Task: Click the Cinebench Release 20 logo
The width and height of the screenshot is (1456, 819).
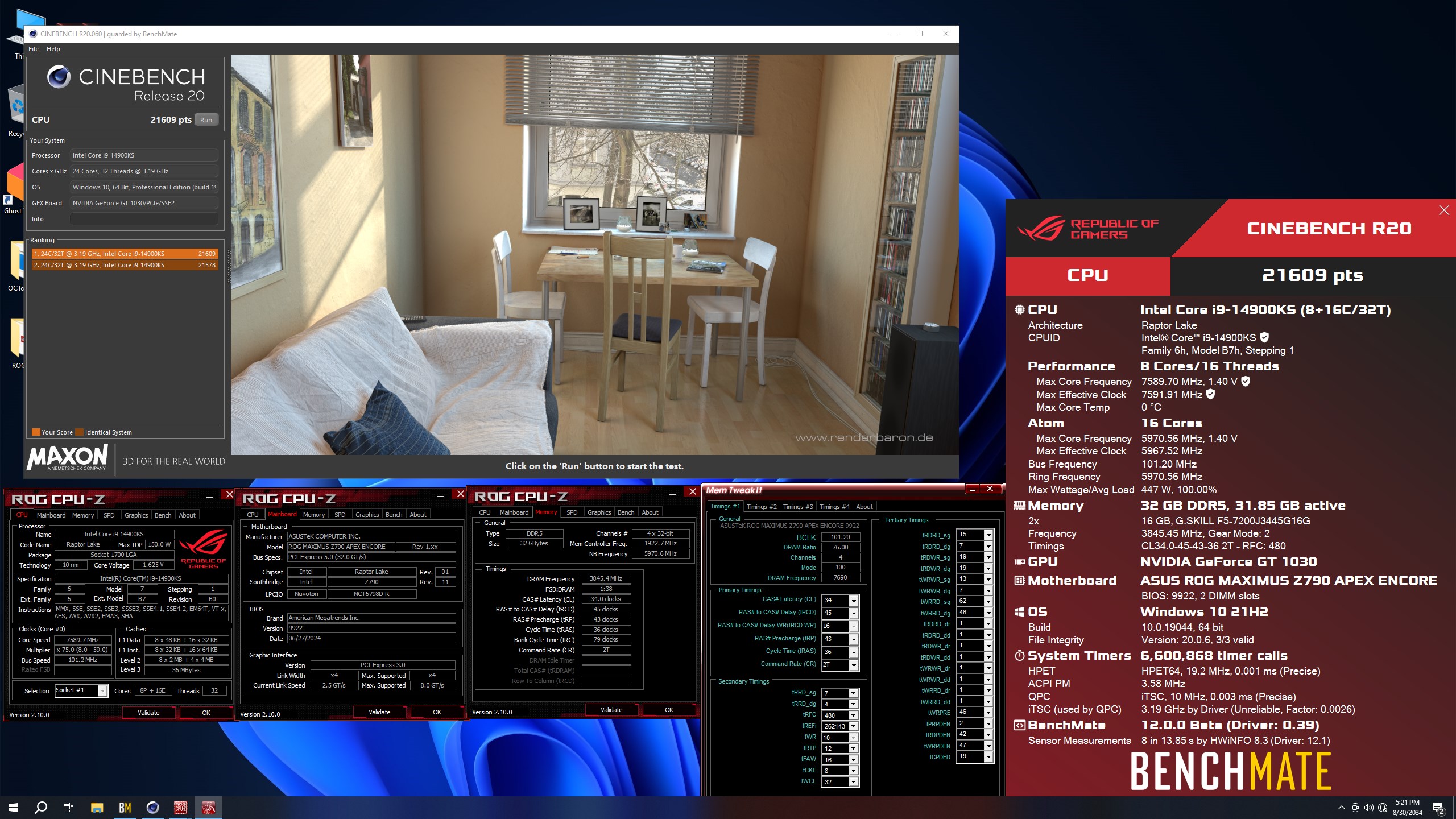Action: point(126,84)
